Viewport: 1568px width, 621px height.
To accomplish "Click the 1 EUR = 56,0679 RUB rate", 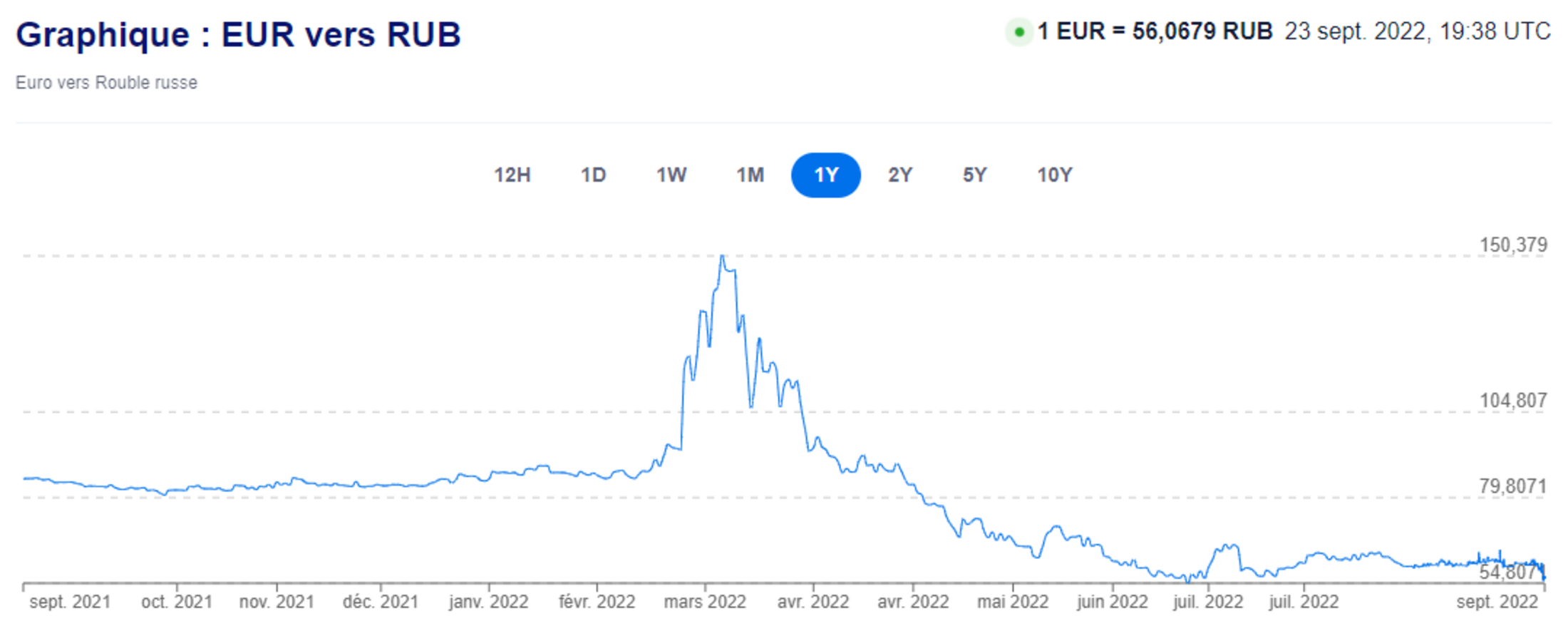I will [1155, 31].
